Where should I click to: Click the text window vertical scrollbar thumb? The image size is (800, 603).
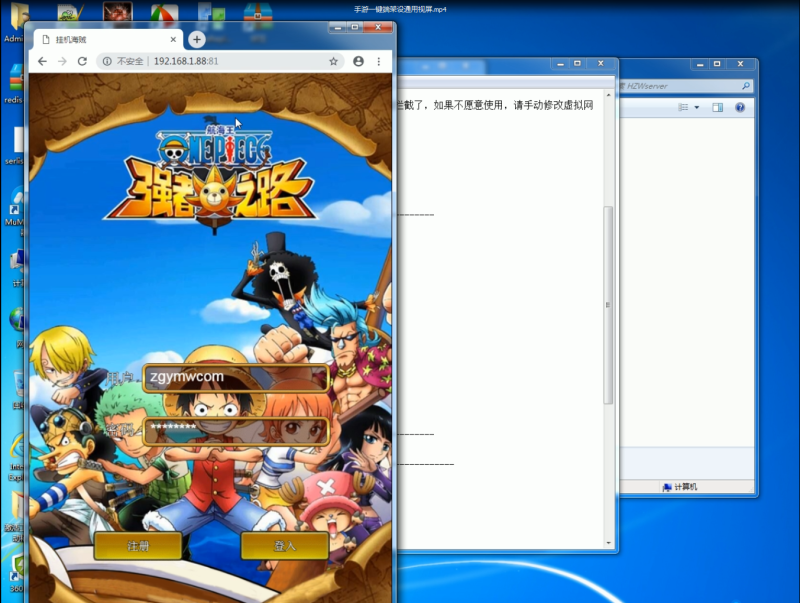tap(608, 305)
